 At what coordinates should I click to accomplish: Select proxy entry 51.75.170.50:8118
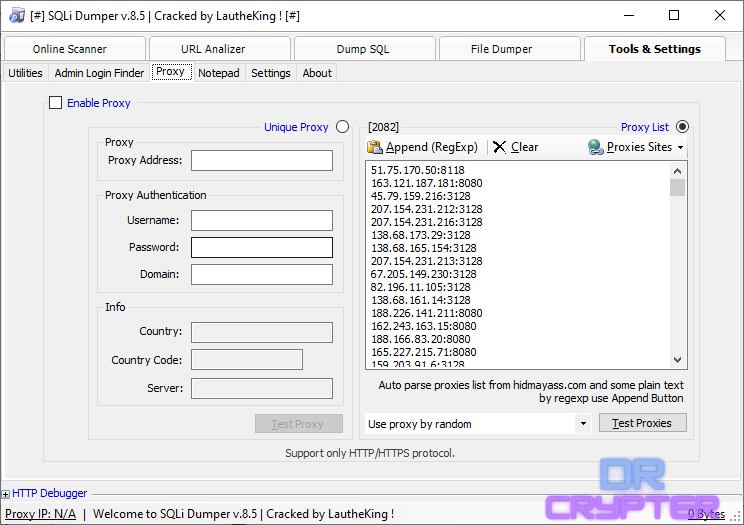[x=418, y=170]
